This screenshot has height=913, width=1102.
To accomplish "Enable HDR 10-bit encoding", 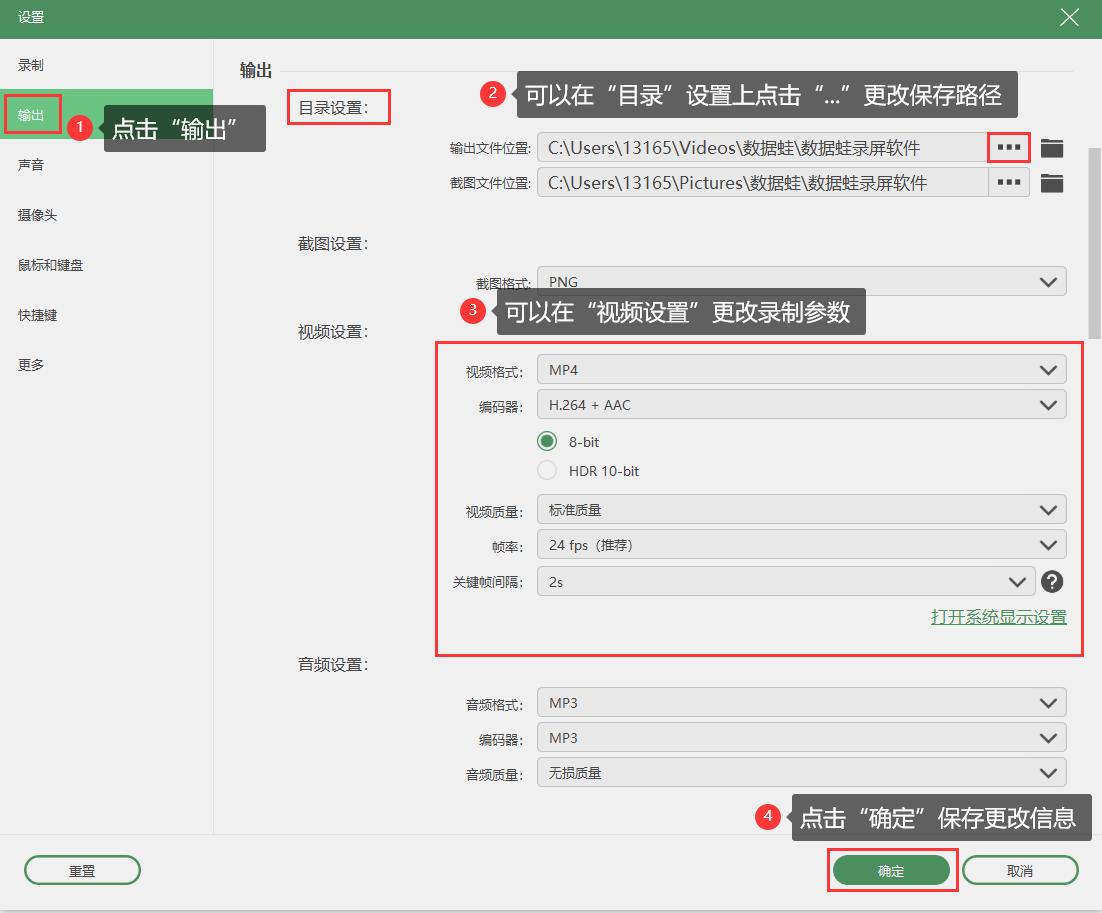I will click(x=549, y=470).
